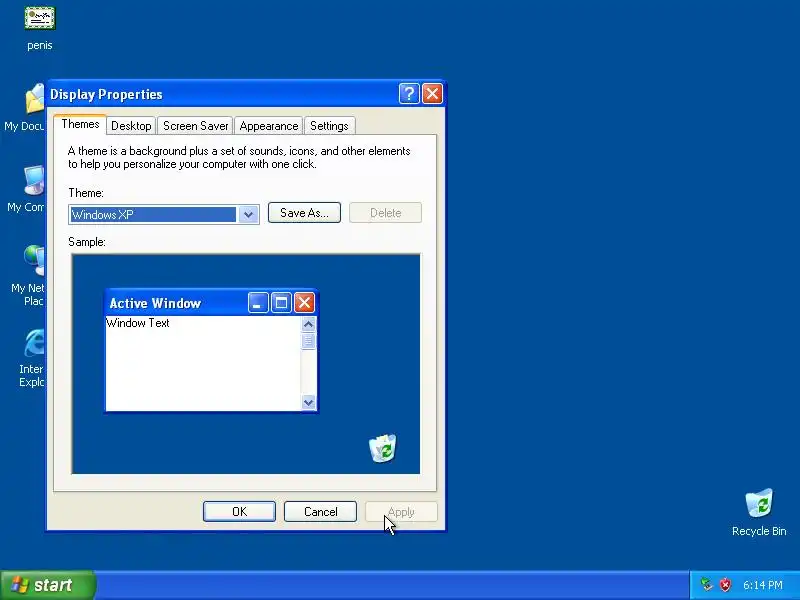
Task: Click the greyed-out Apply button
Action: tap(402, 512)
